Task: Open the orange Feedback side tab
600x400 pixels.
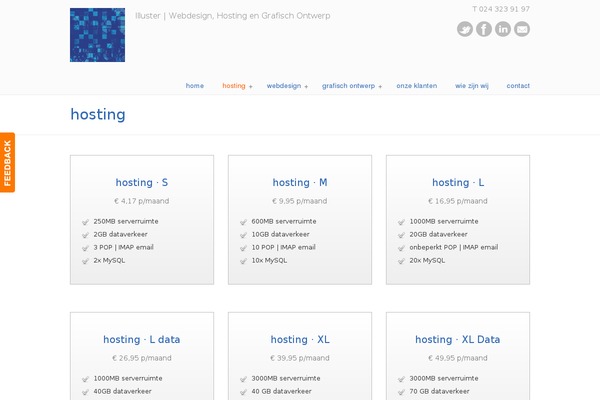Action: pos(7,162)
